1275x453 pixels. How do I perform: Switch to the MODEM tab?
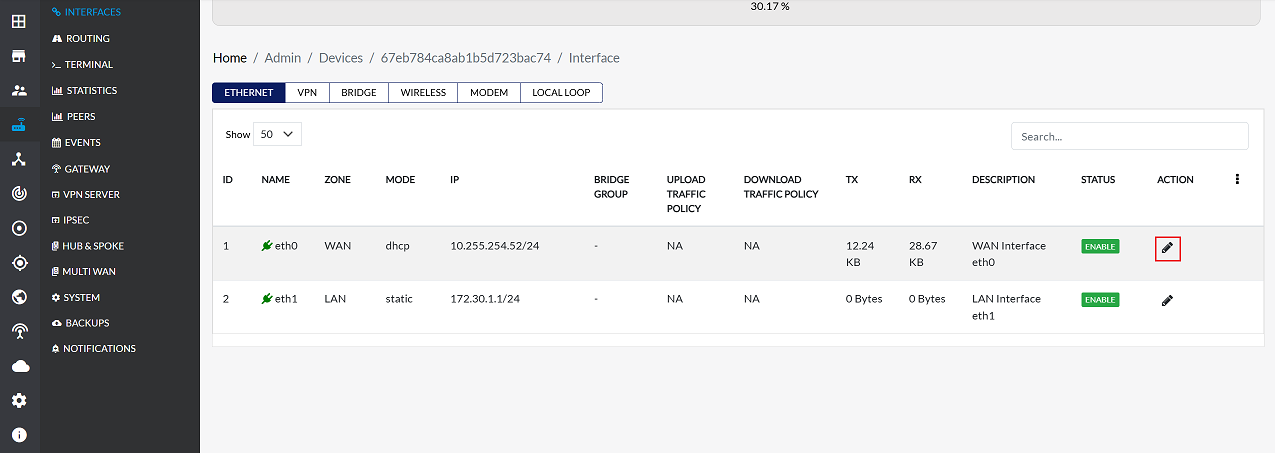click(489, 92)
